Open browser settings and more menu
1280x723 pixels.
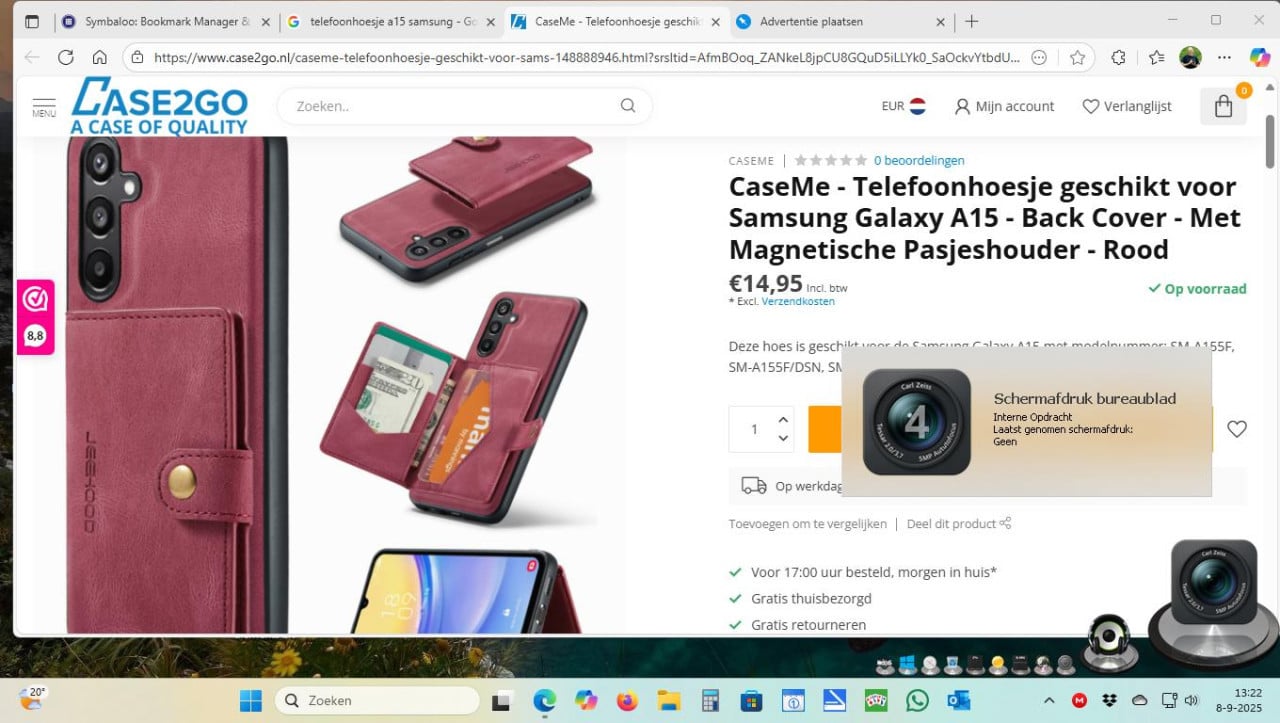coord(1224,58)
